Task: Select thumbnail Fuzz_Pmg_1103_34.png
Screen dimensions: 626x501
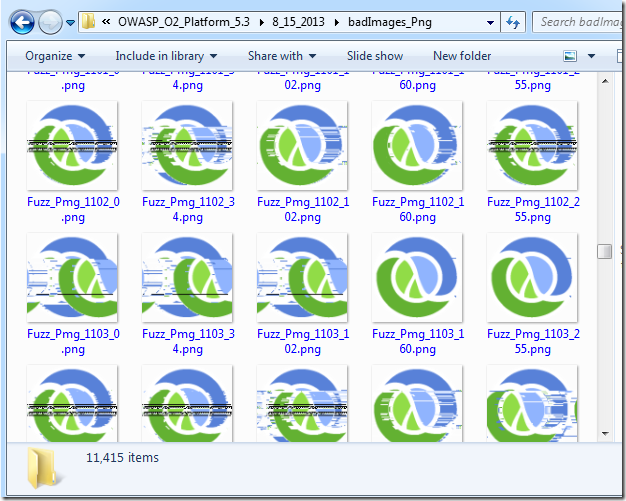Action: [187, 277]
